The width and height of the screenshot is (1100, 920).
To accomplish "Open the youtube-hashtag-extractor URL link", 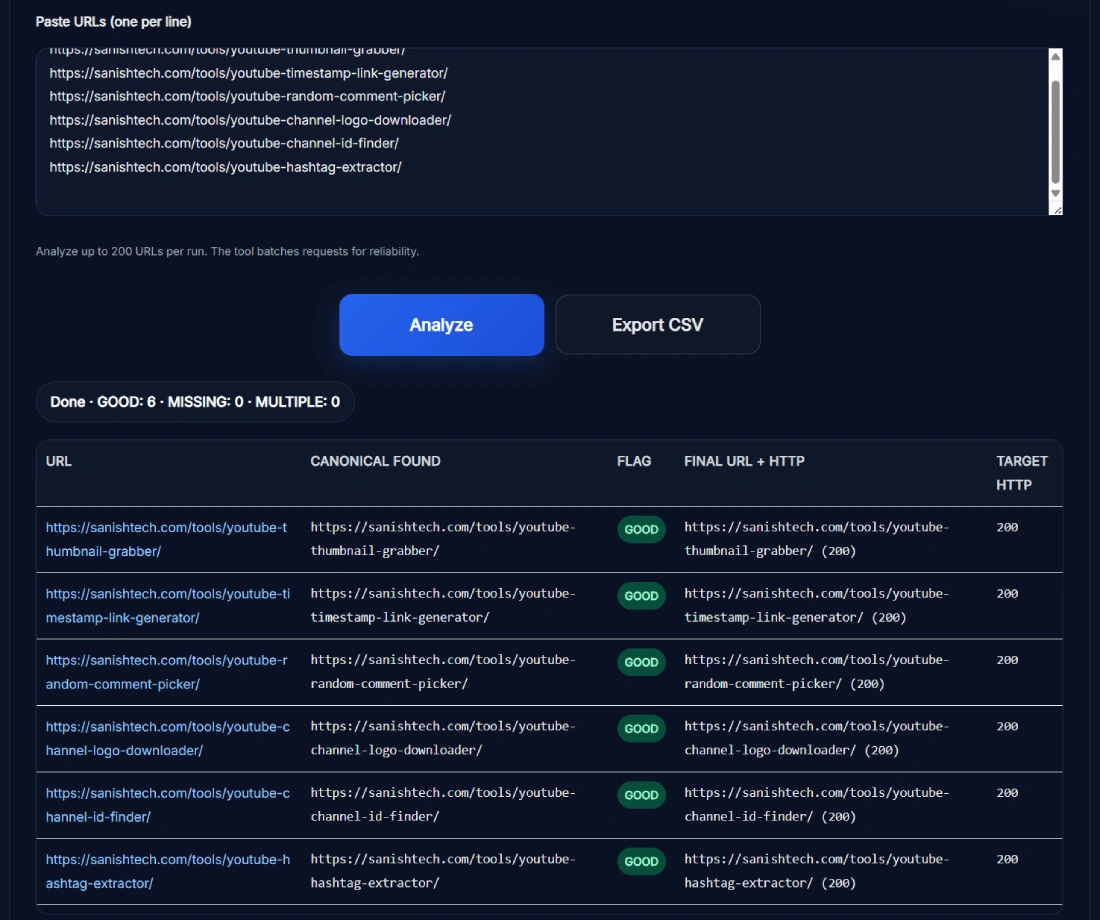I will point(166,871).
